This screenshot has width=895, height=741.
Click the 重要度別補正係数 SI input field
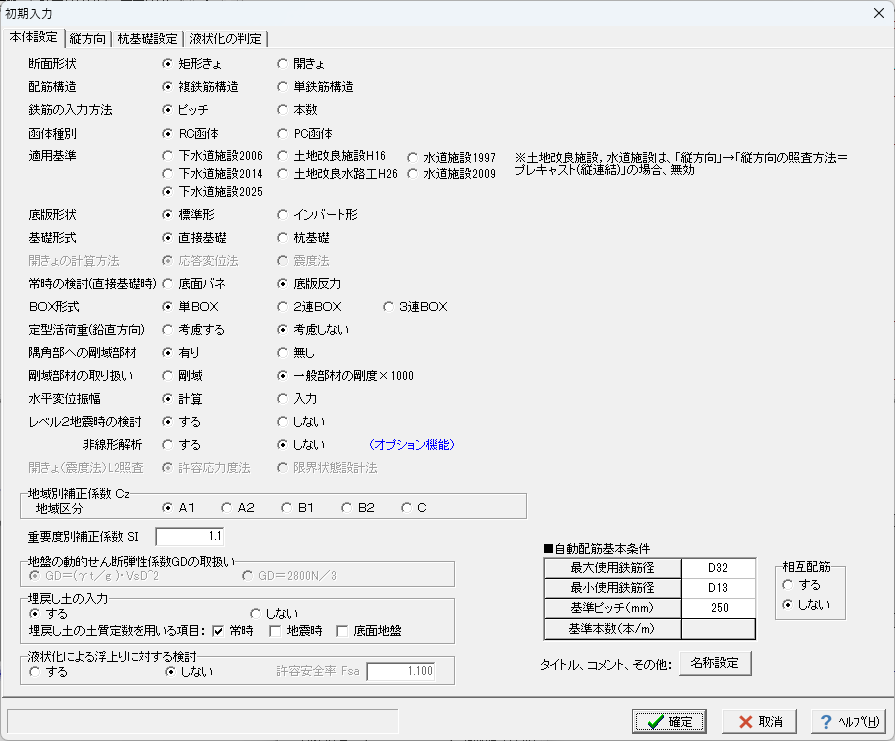(190, 536)
